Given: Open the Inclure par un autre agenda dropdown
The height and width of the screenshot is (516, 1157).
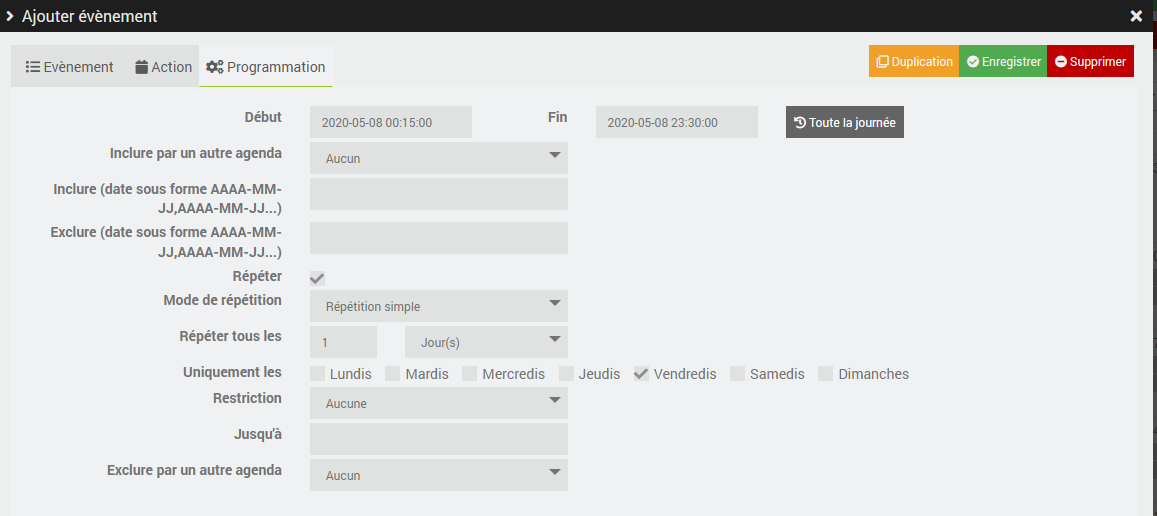Looking at the screenshot, I should pyautogui.click(x=439, y=158).
